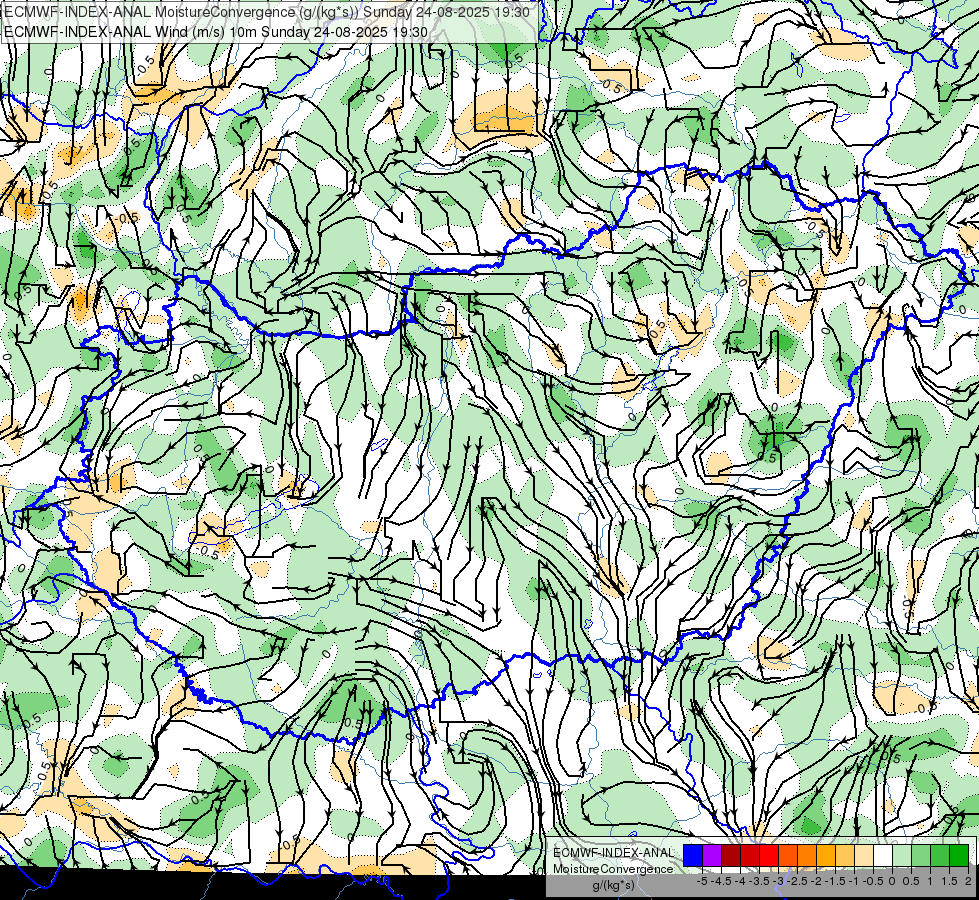This screenshot has height=900, width=979.
Task: Click the dark green swatch between 1.5 and 2
Action: click(959, 856)
